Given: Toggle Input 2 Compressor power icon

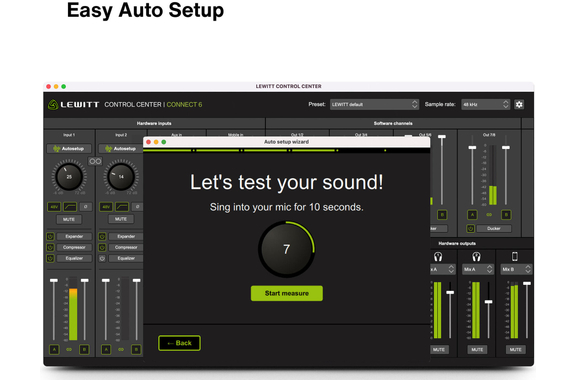Looking at the screenshot, I should 102,247.
